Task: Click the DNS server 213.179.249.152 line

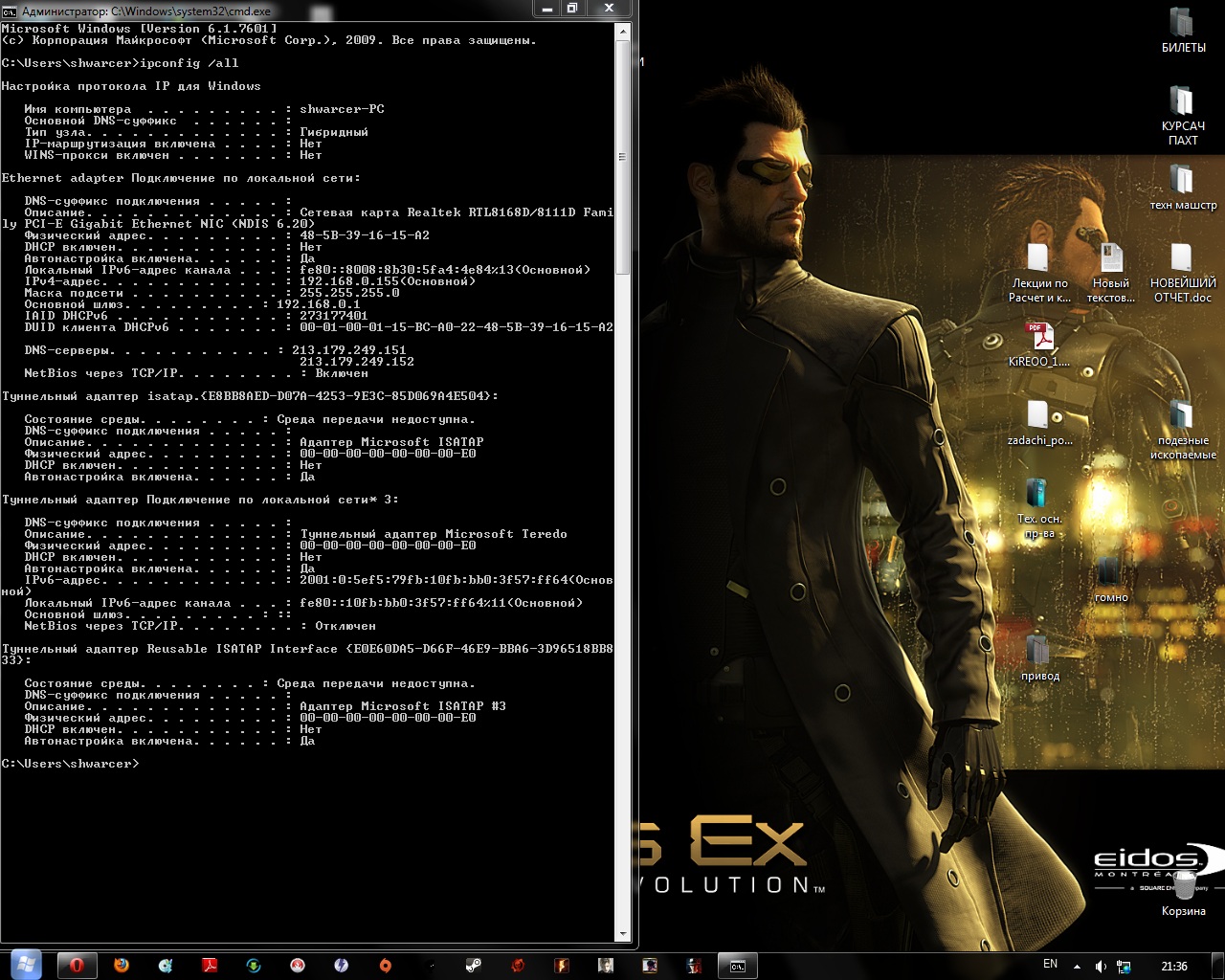Action: 357,362
